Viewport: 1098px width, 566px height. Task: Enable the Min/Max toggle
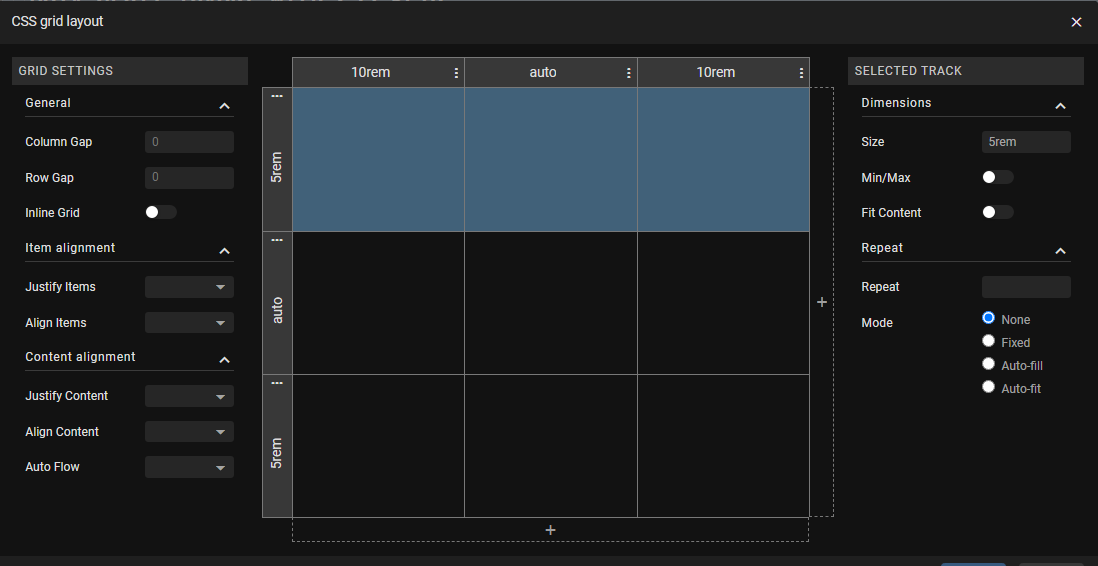(997, 177)
